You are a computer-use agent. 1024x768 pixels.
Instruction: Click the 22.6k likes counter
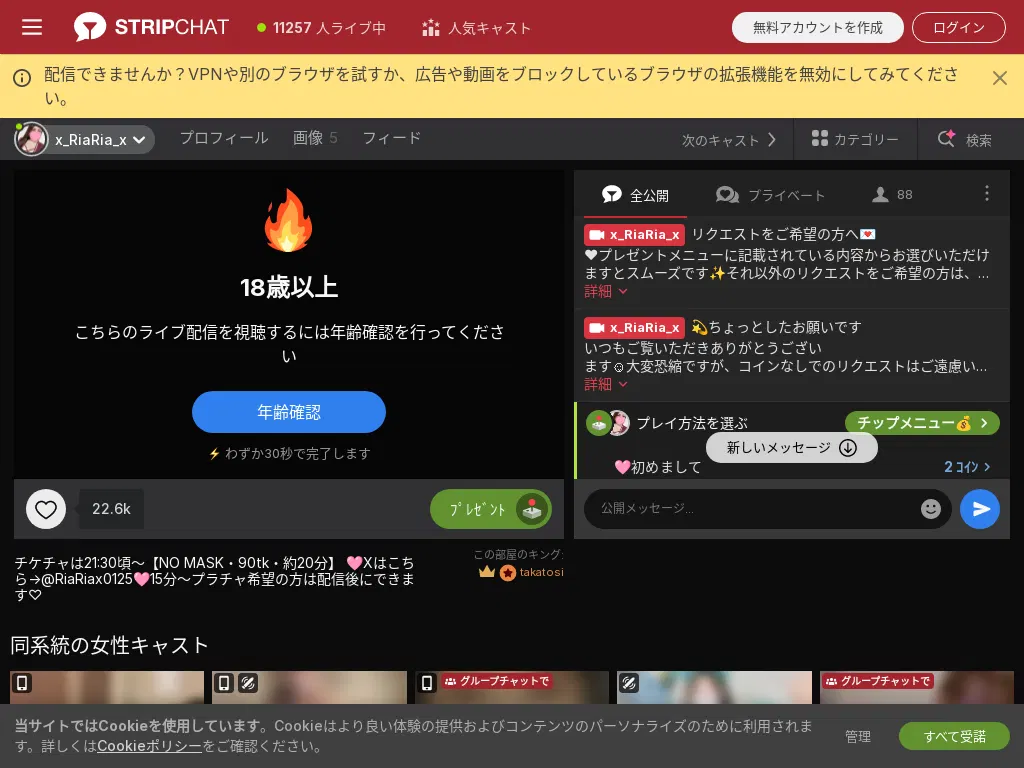click(x=111, y=509)
